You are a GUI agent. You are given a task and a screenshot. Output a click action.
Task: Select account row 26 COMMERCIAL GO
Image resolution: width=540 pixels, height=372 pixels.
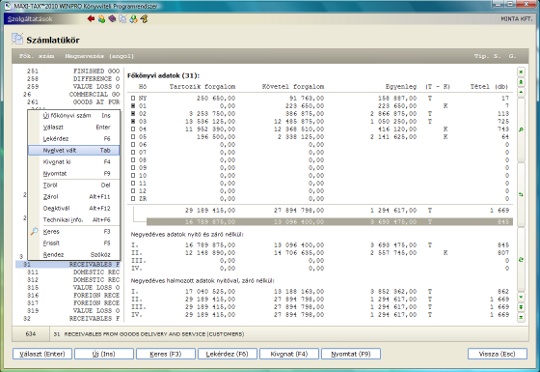click(x=68, y=94)
